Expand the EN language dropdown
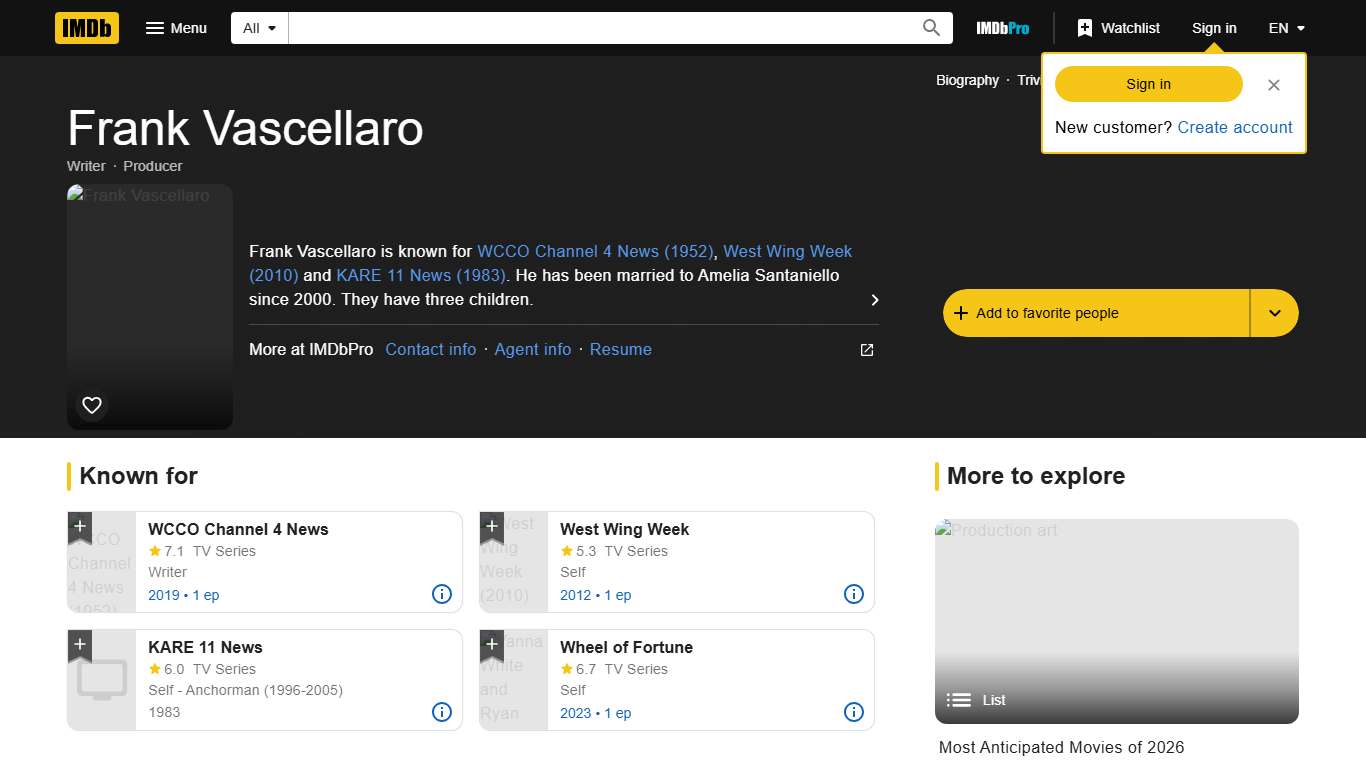 click(x=1286, y=28)
